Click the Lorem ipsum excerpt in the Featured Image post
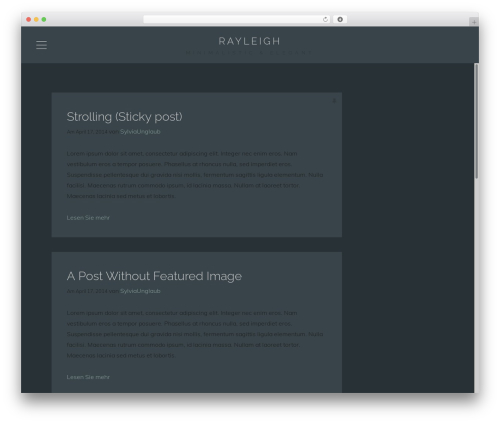500x423 pixels. coord(195,334)
